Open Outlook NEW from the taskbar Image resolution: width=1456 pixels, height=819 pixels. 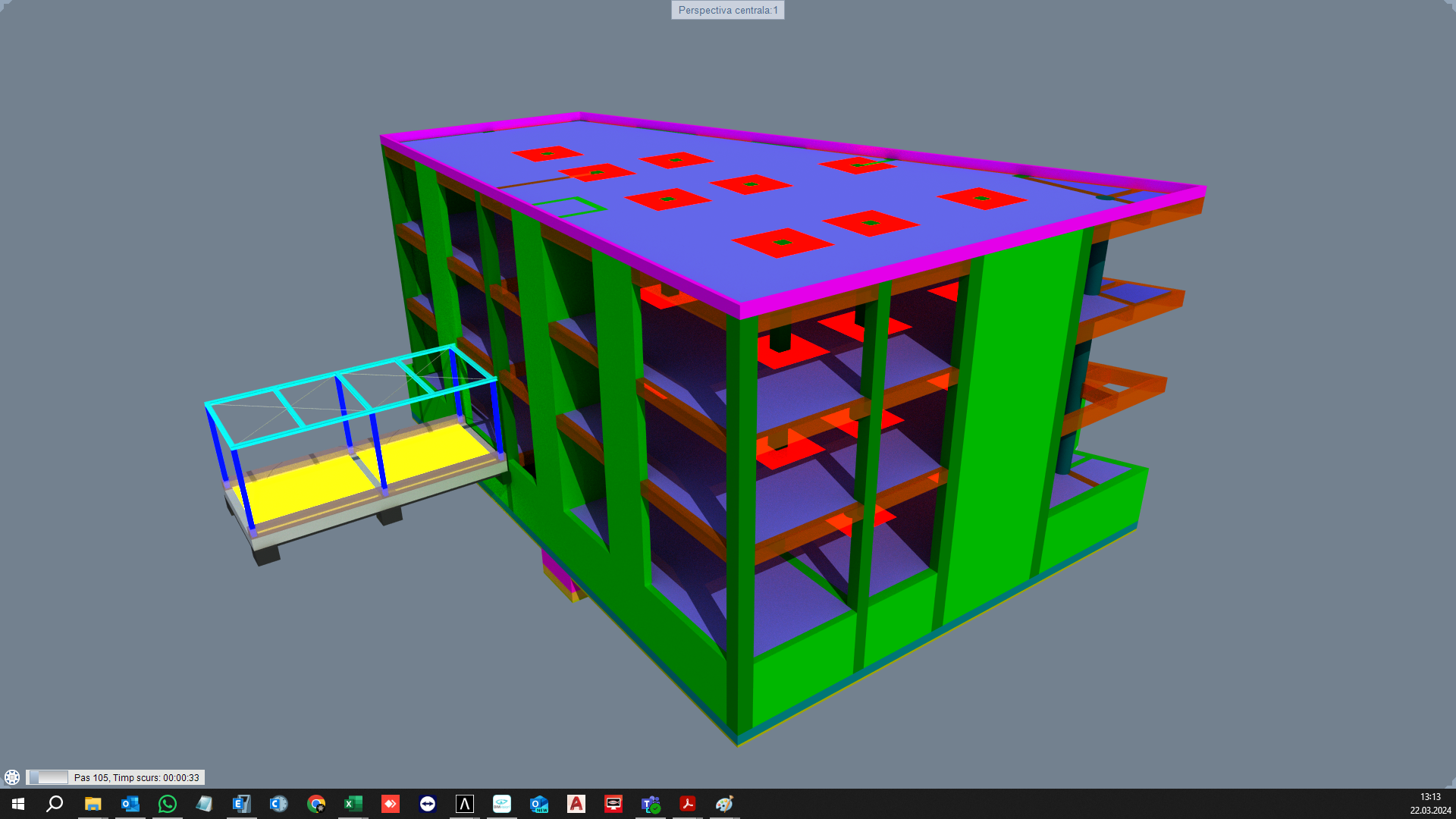tap(538, 804)
